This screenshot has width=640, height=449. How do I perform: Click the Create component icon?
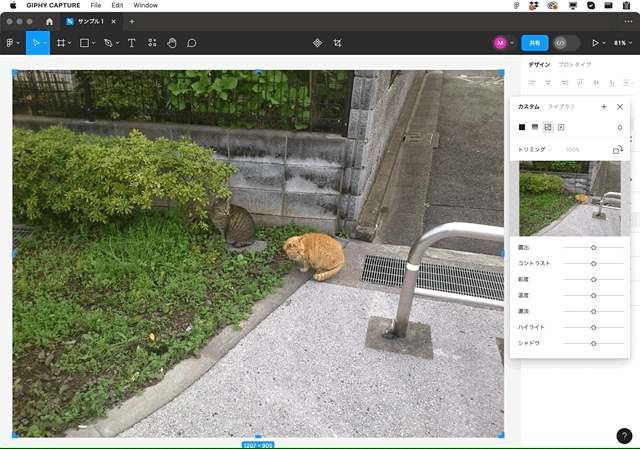pyautogui.click(x=317, y=43)
